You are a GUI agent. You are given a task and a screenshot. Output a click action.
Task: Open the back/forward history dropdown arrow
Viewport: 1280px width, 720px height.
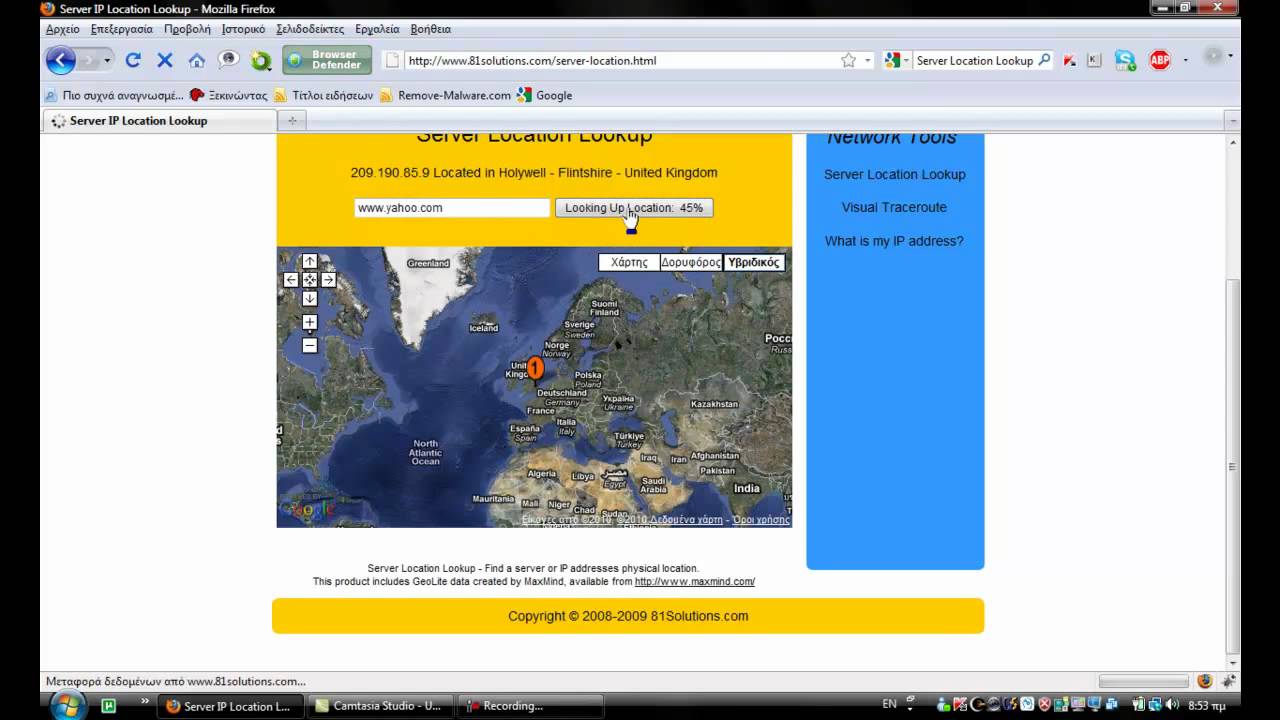tap(107, 60)
